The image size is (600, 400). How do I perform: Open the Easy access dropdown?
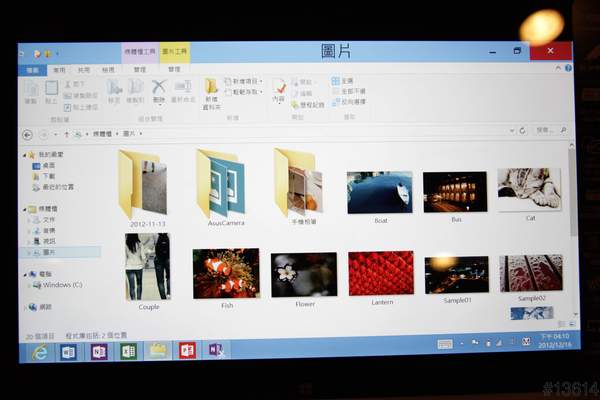coord(244,92)
